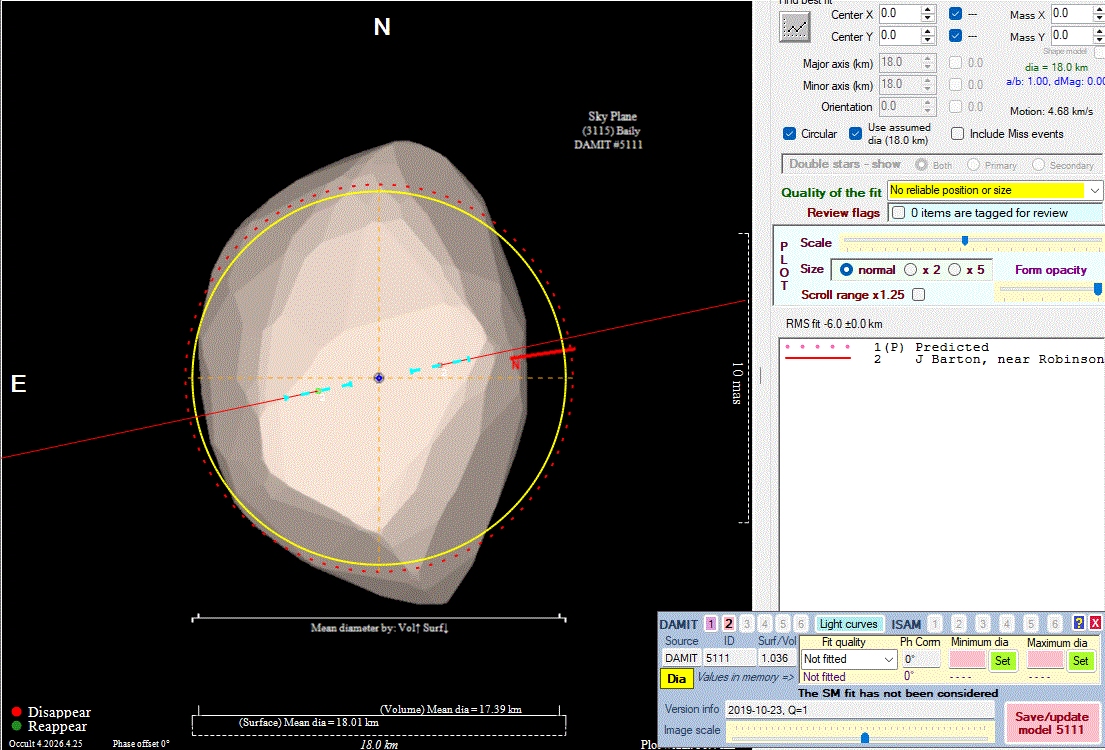Click the Surf/Vol field showing 1.036
Image resolution: width=1105 pixels, height=750 pixels.
(x=776, y=658)
